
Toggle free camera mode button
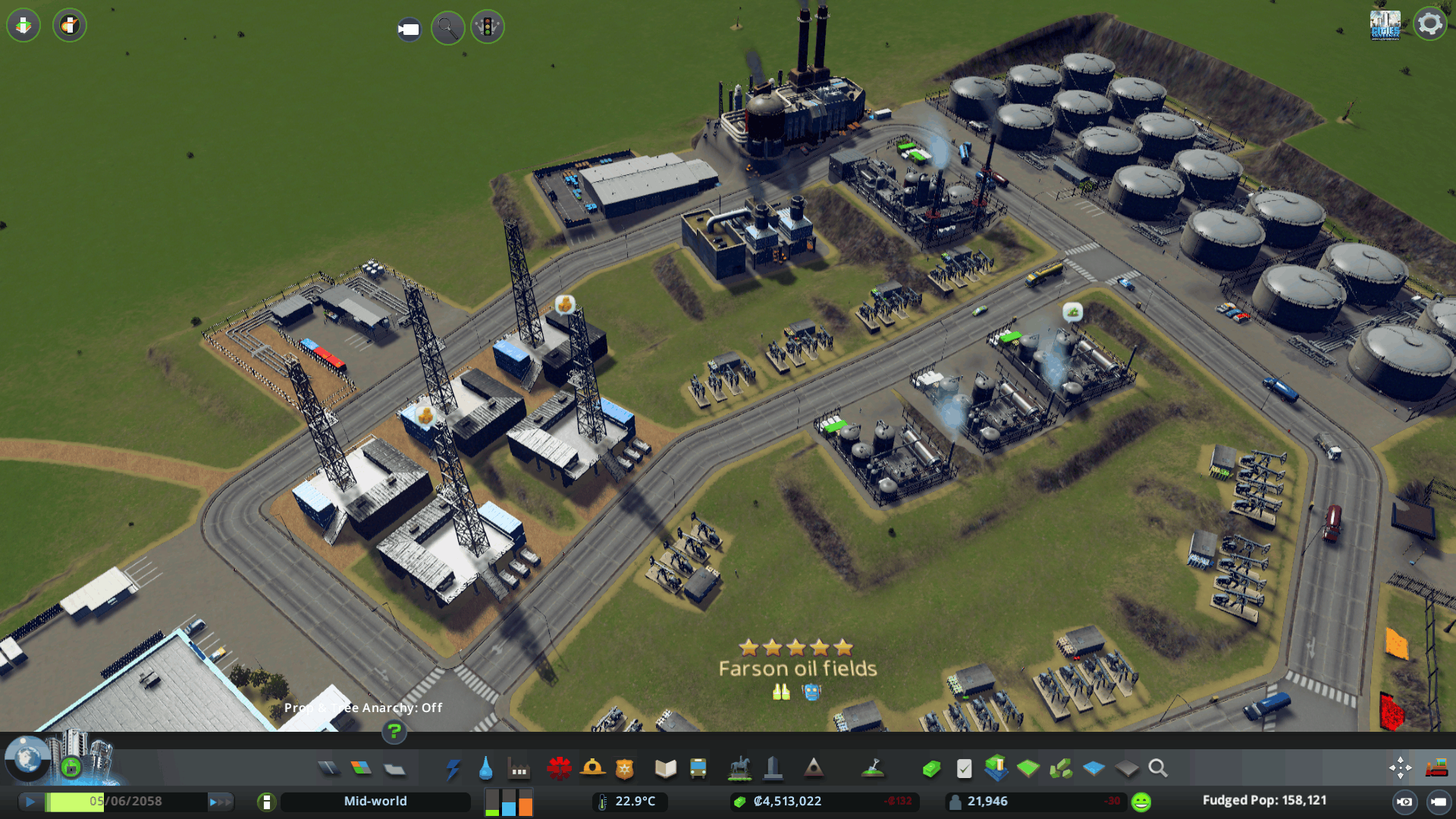1438,802
